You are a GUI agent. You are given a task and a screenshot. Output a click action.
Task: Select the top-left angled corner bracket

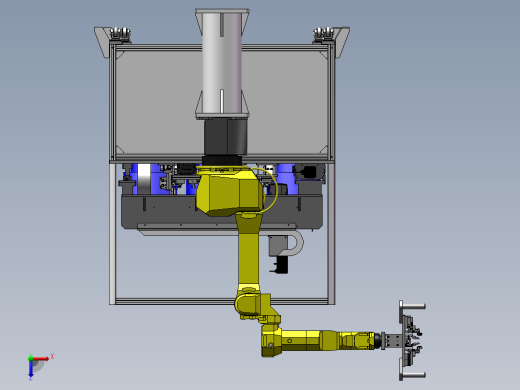click(102, 42)
